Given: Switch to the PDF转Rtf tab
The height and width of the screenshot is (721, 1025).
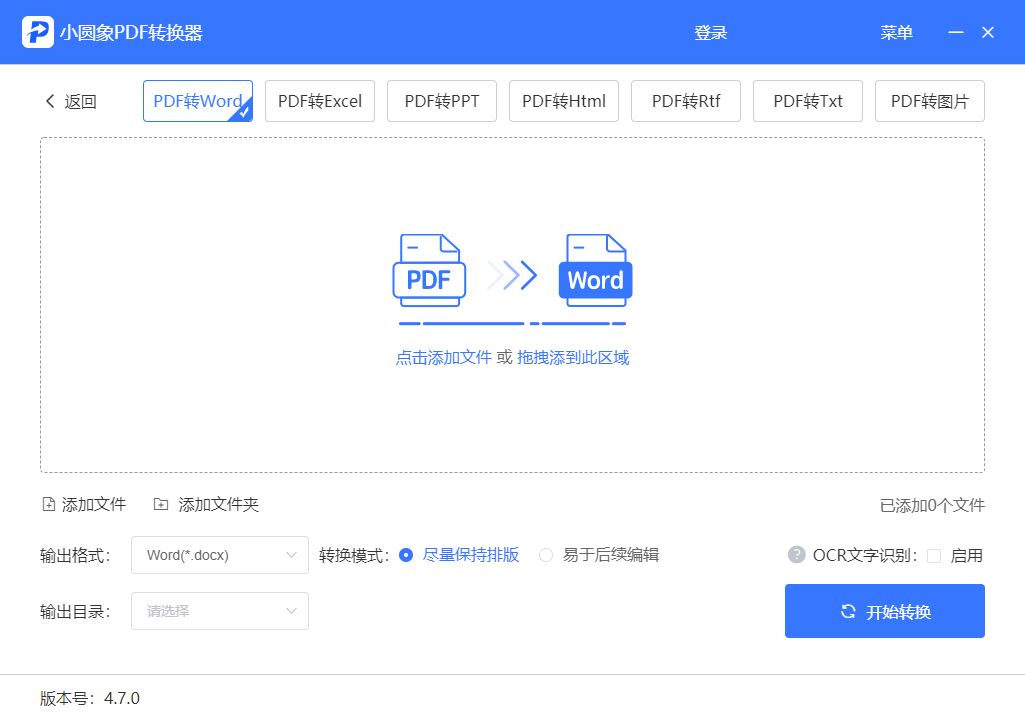Looking at the screenshot, I should click(686, 101).
